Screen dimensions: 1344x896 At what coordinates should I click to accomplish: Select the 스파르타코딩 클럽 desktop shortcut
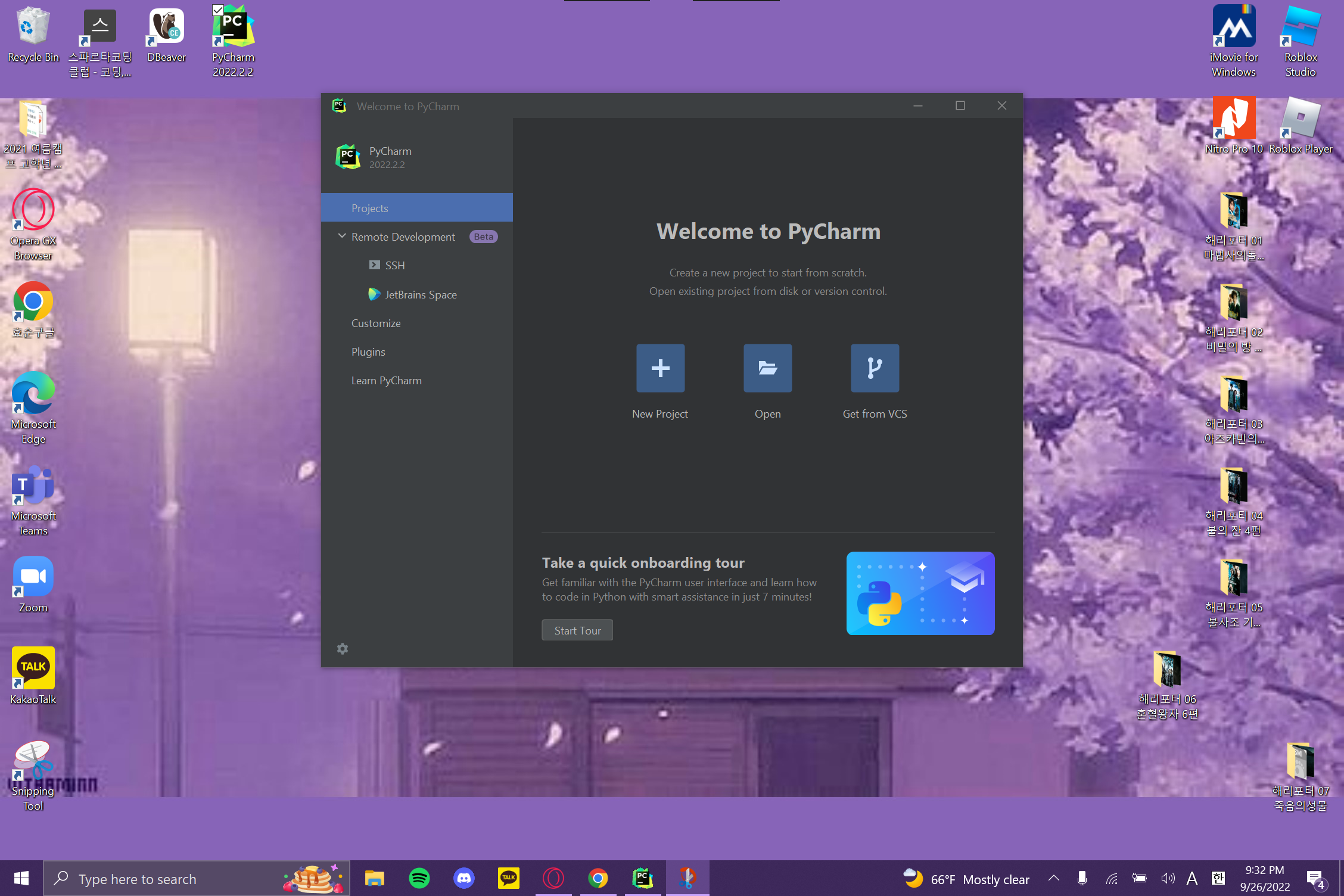point(100,42)
